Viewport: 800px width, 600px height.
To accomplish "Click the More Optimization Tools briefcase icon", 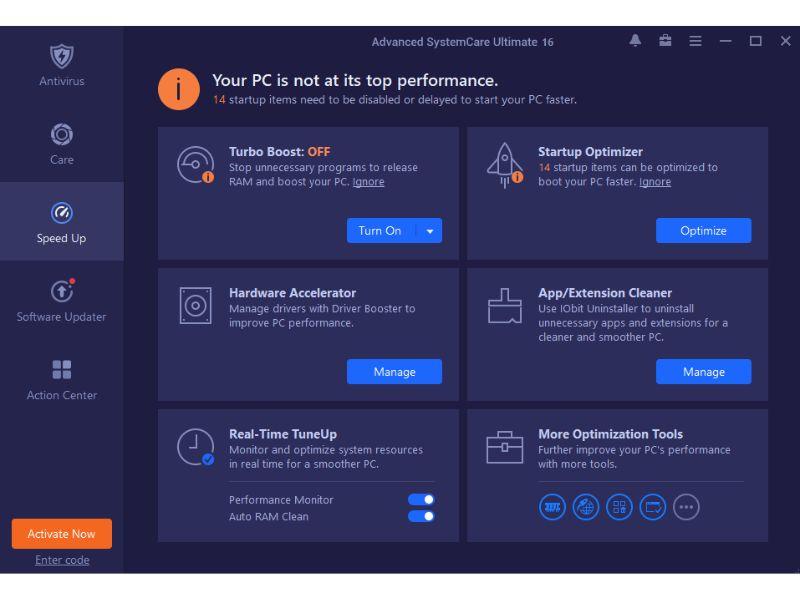I will pyautogui.click(x=505, y=447).
